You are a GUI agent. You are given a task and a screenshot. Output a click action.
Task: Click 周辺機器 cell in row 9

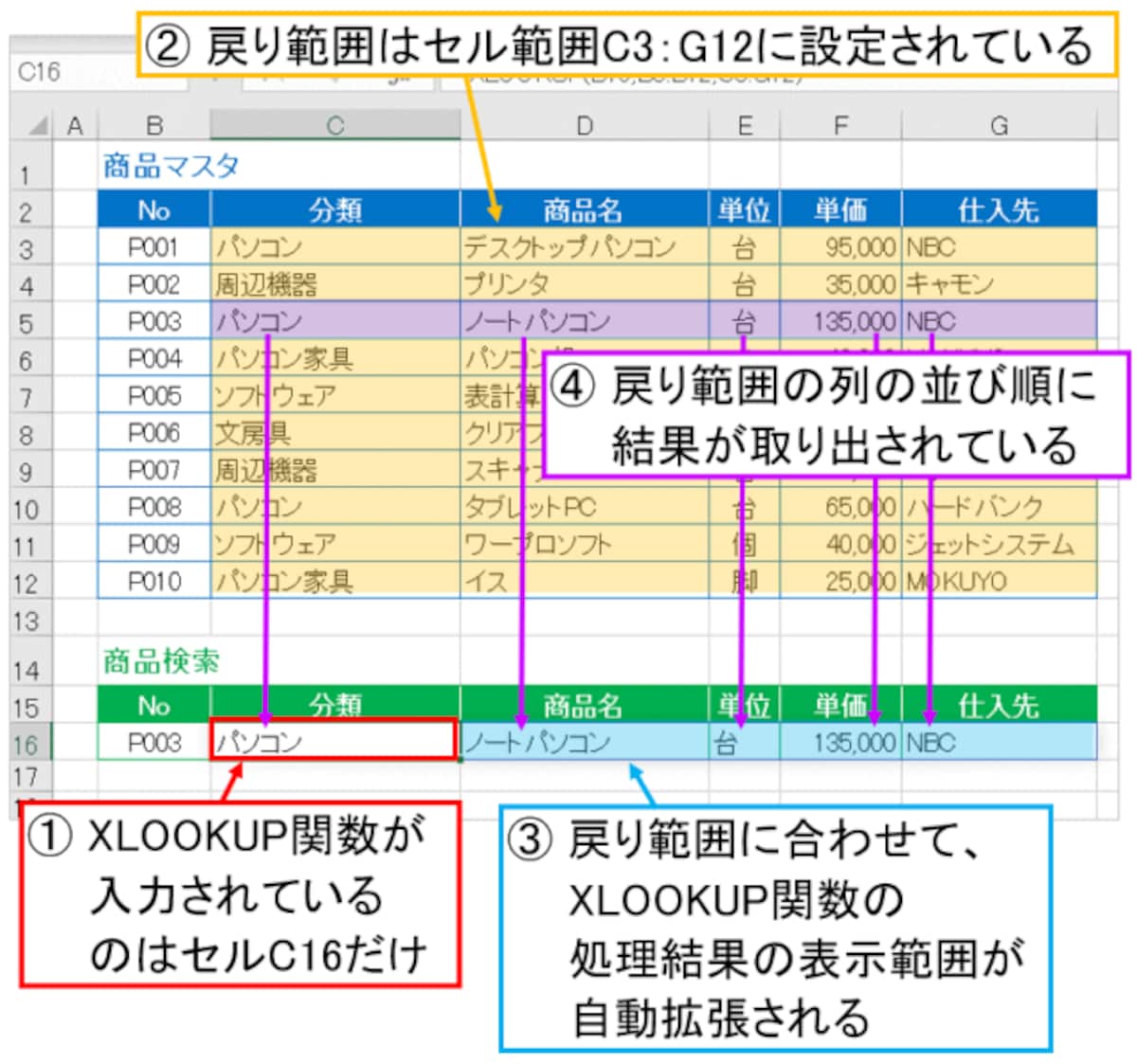[x=335, y=469]
